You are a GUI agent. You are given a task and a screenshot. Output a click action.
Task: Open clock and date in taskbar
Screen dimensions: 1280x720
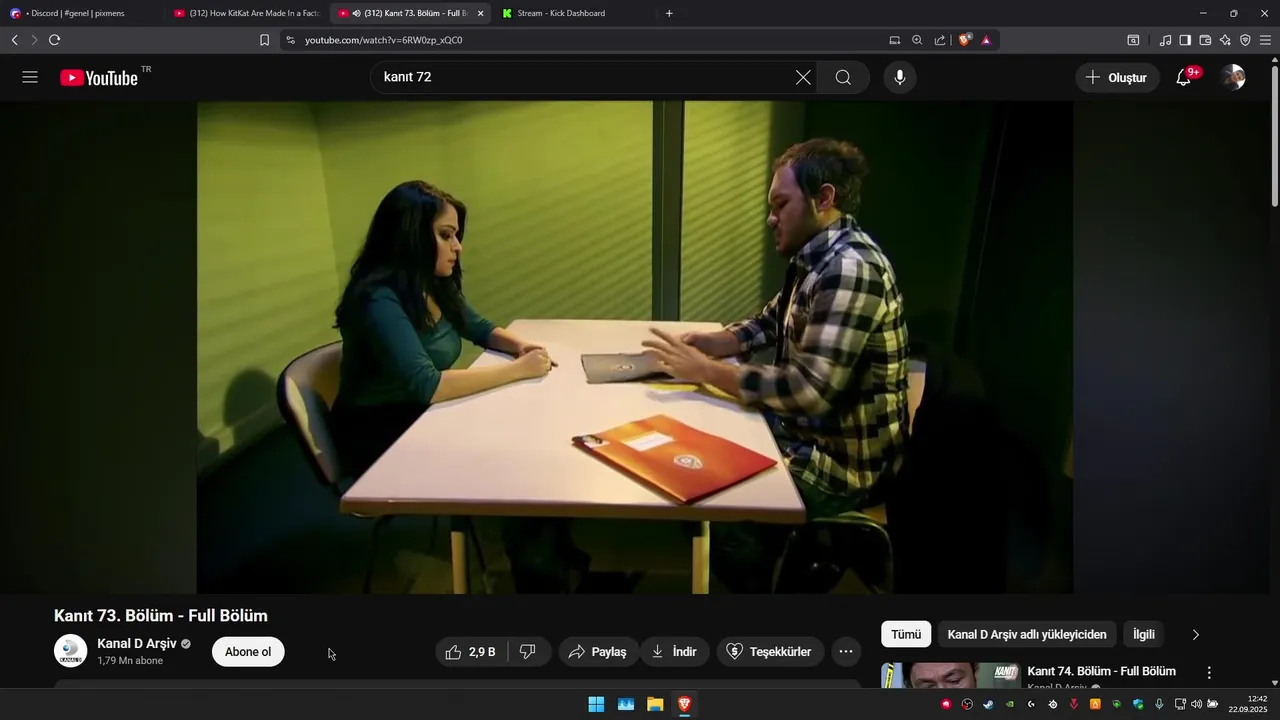point(1248,704)
